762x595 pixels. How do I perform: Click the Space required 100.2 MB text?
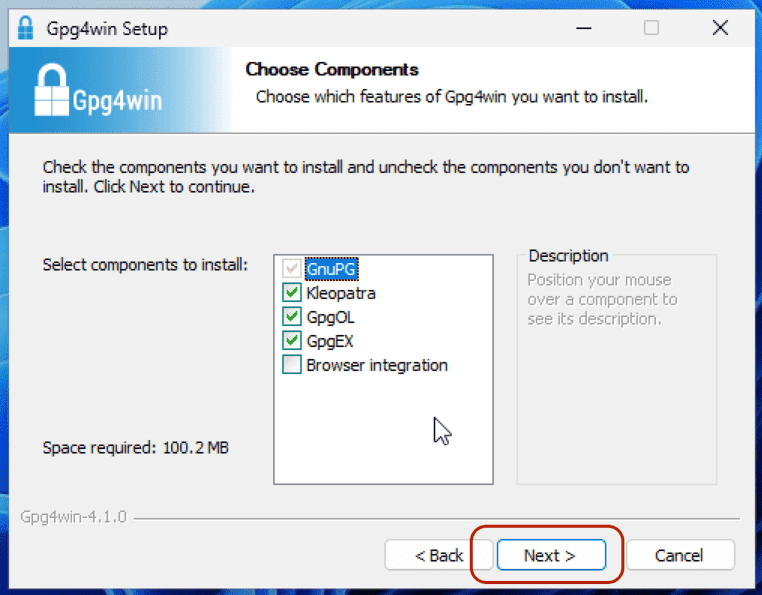click(x=136, y=448)
